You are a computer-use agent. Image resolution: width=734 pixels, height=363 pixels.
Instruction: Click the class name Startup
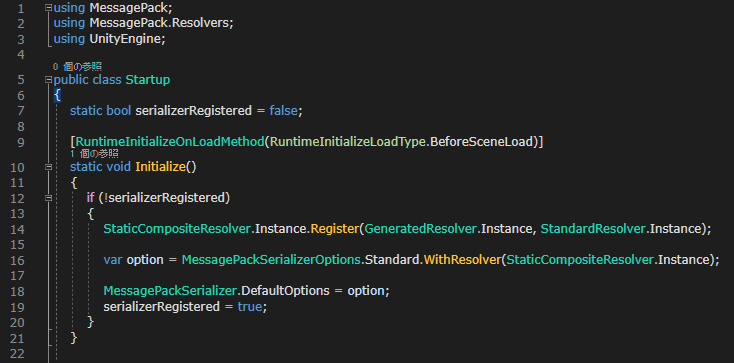tap(148, 80)
